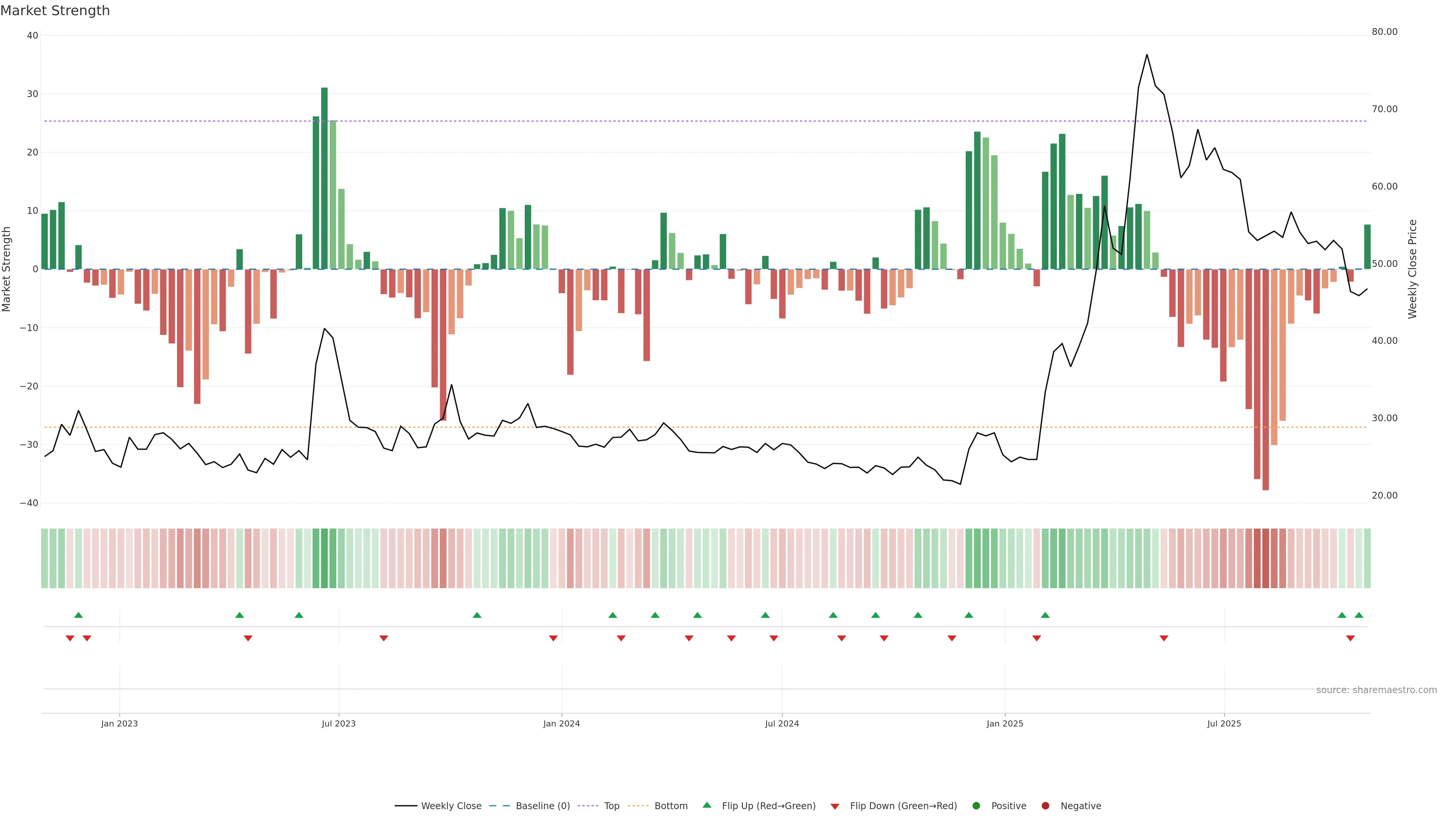The image size is (1456, 819).
Task: Click the tallest green bar near Jul 2023
Action: point(325,178)
